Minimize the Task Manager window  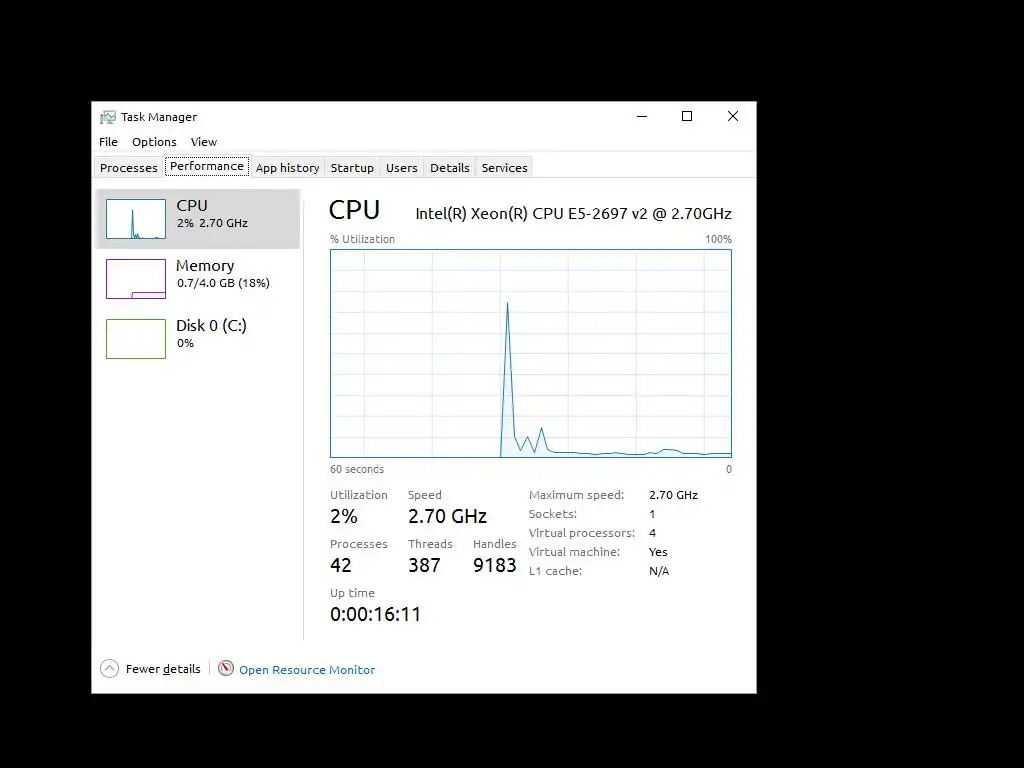pyautogui.click(x=642, y=116)
